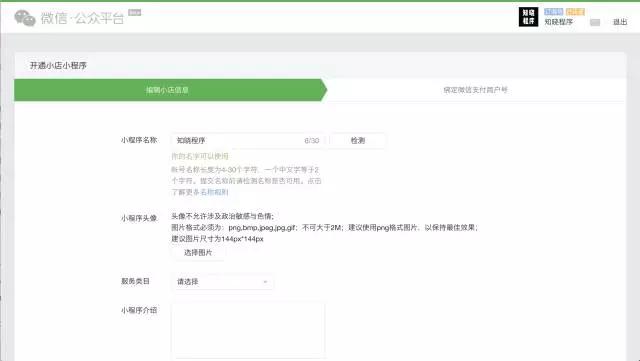Select the 绑定微信支付商户号 step tab
This screenshot has height=361, width=640.
476,90
